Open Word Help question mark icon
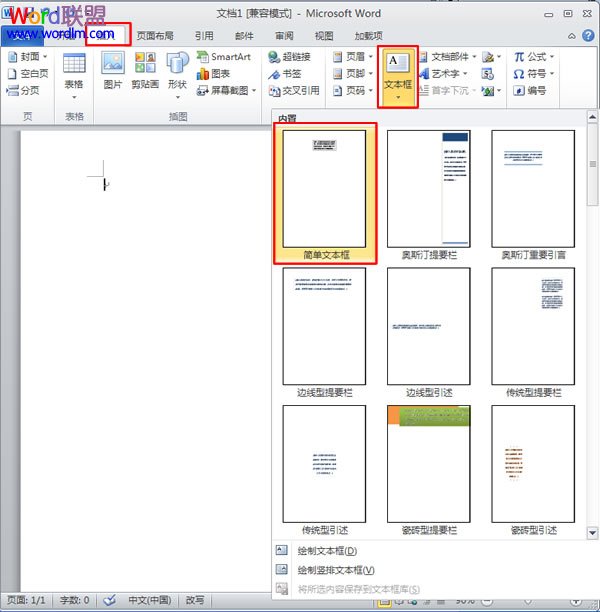 point(588,36)
